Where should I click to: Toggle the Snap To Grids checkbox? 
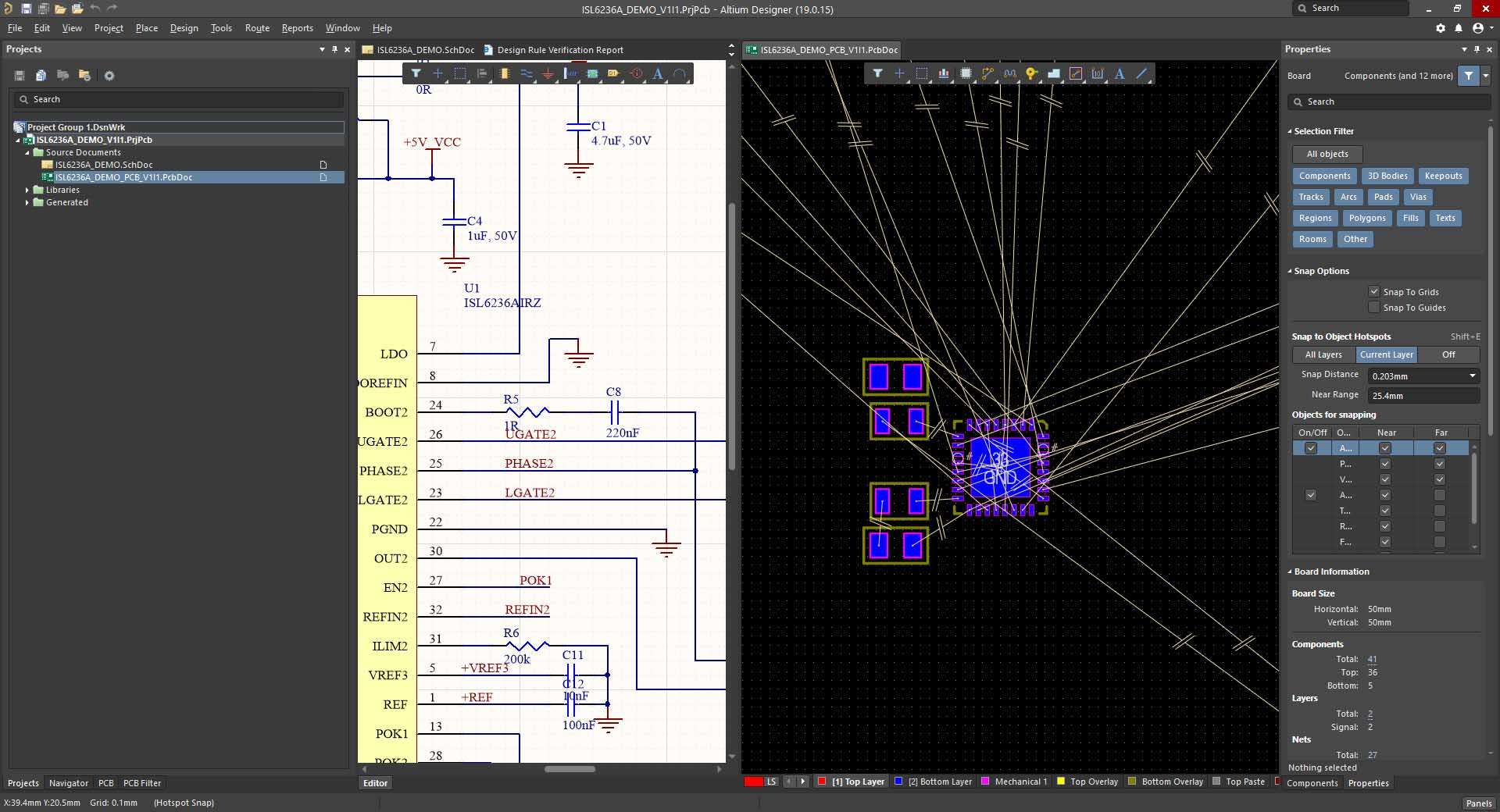[1374, 292]
